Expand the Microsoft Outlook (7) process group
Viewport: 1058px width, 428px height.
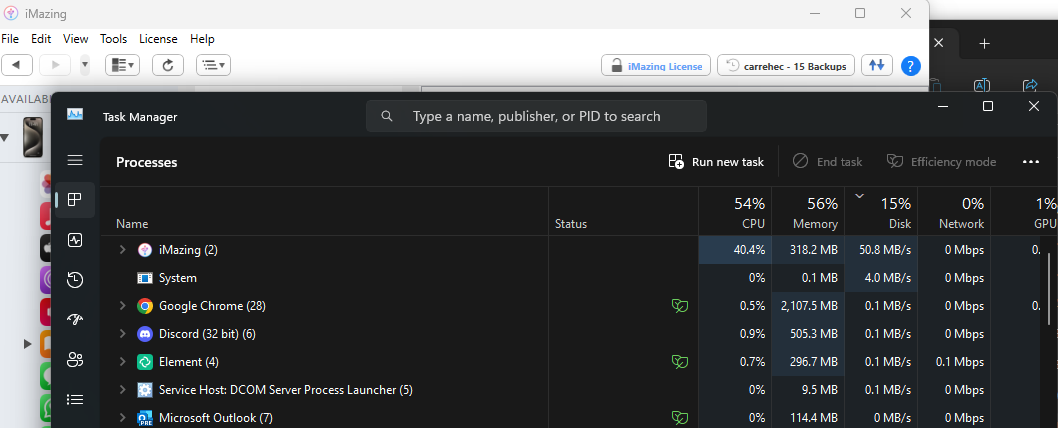[x=122, y=418]
